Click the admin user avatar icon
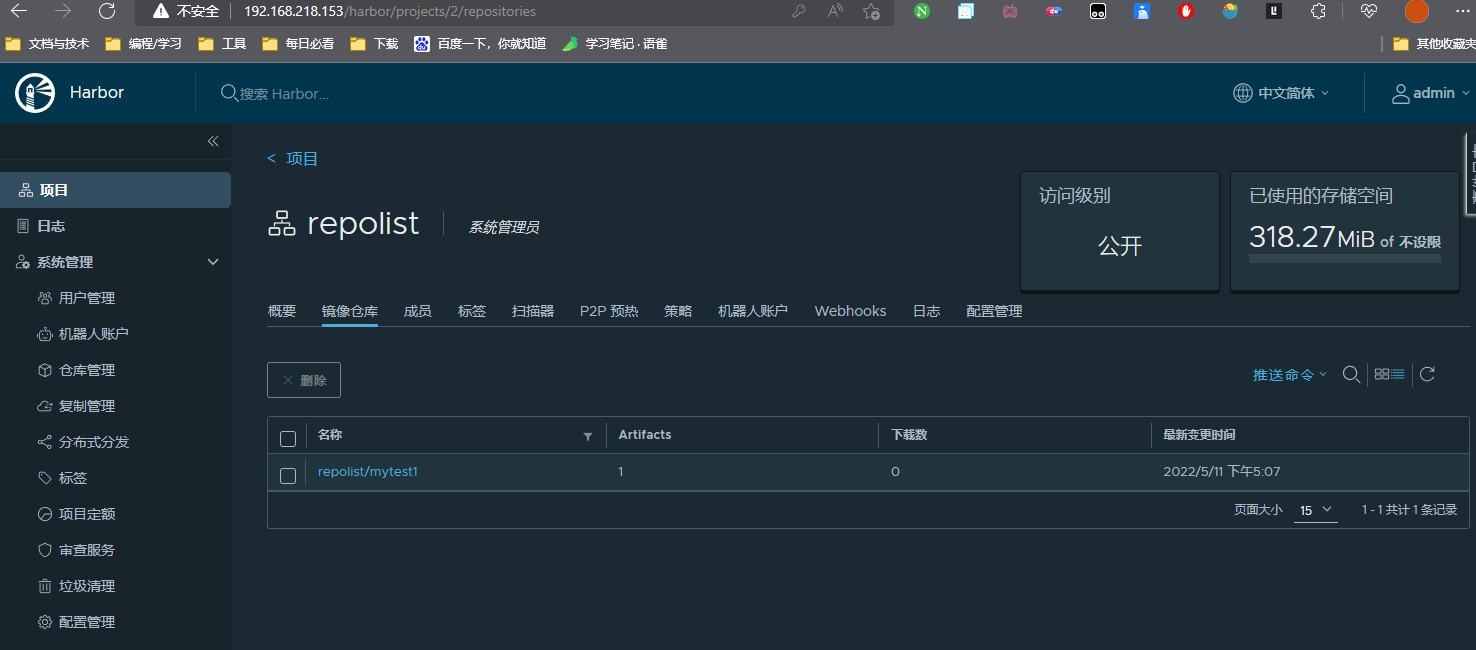Viewport: 1476px width, 650px height. point(1401,93)
